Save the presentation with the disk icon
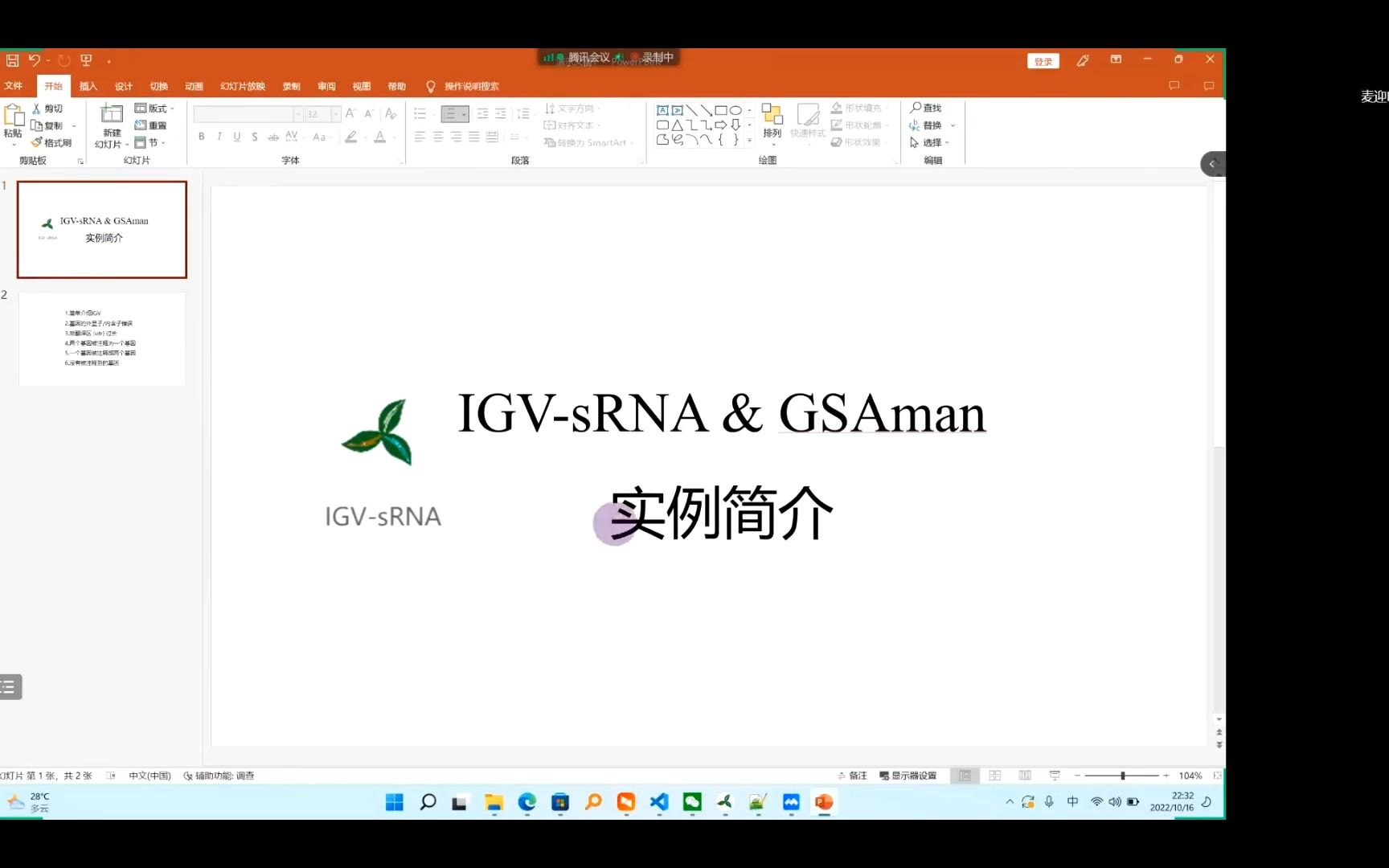This screenshot has width=1389, height=868. coord(12,60)
